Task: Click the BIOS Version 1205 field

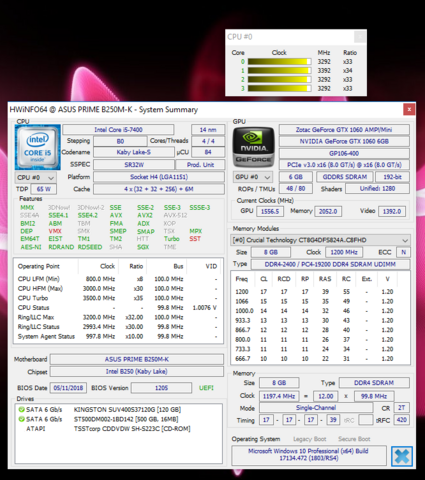Action: click(x=162, y=388)
